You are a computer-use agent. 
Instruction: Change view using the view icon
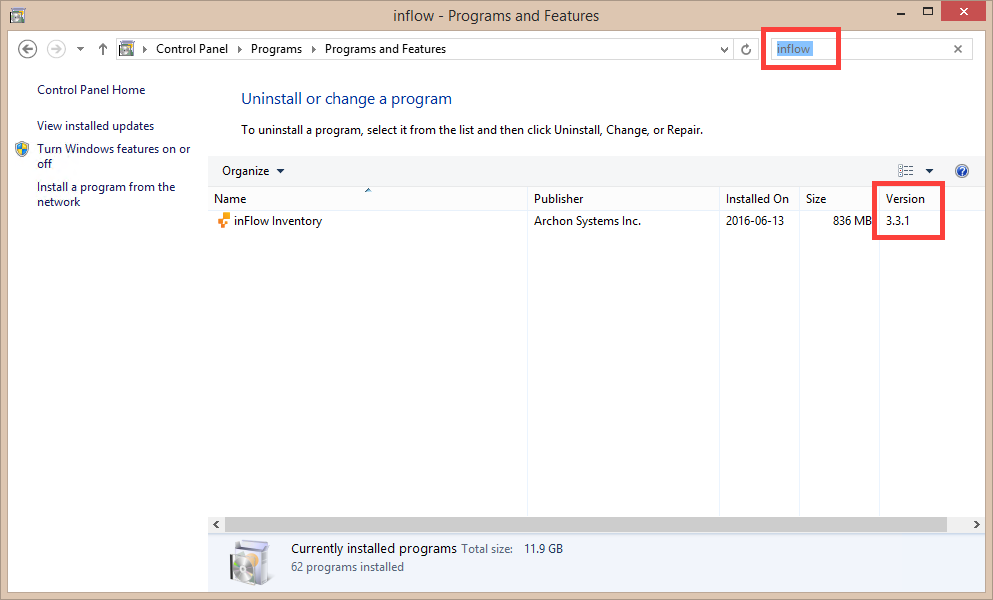[x=906, y=170]
